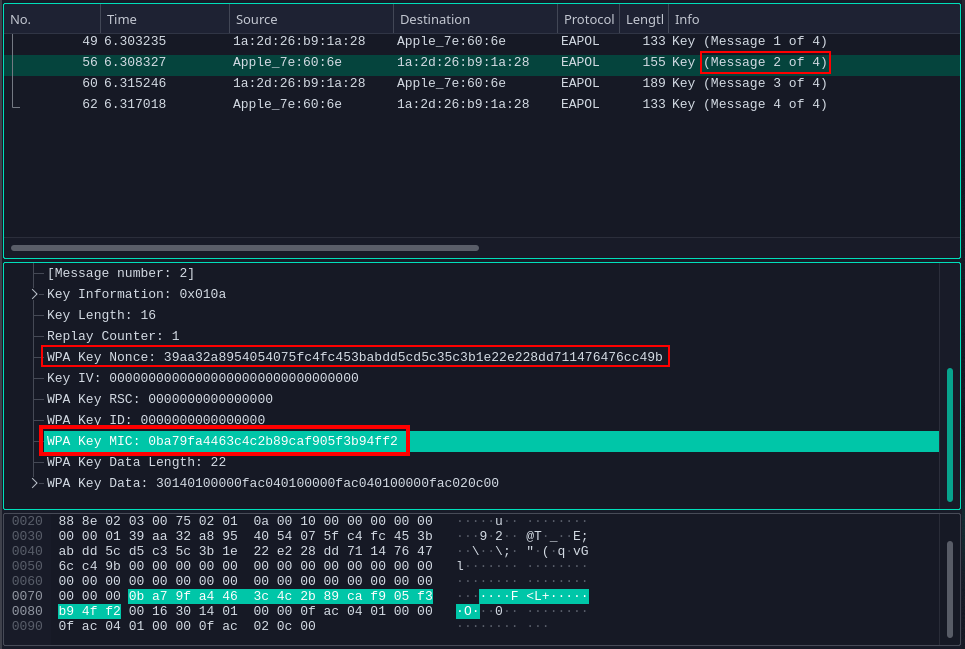Image resolution: width=965 pixels, height=649 pixels.
Task: Sort by the Protocol column header
Action: [x=588, y=20]
